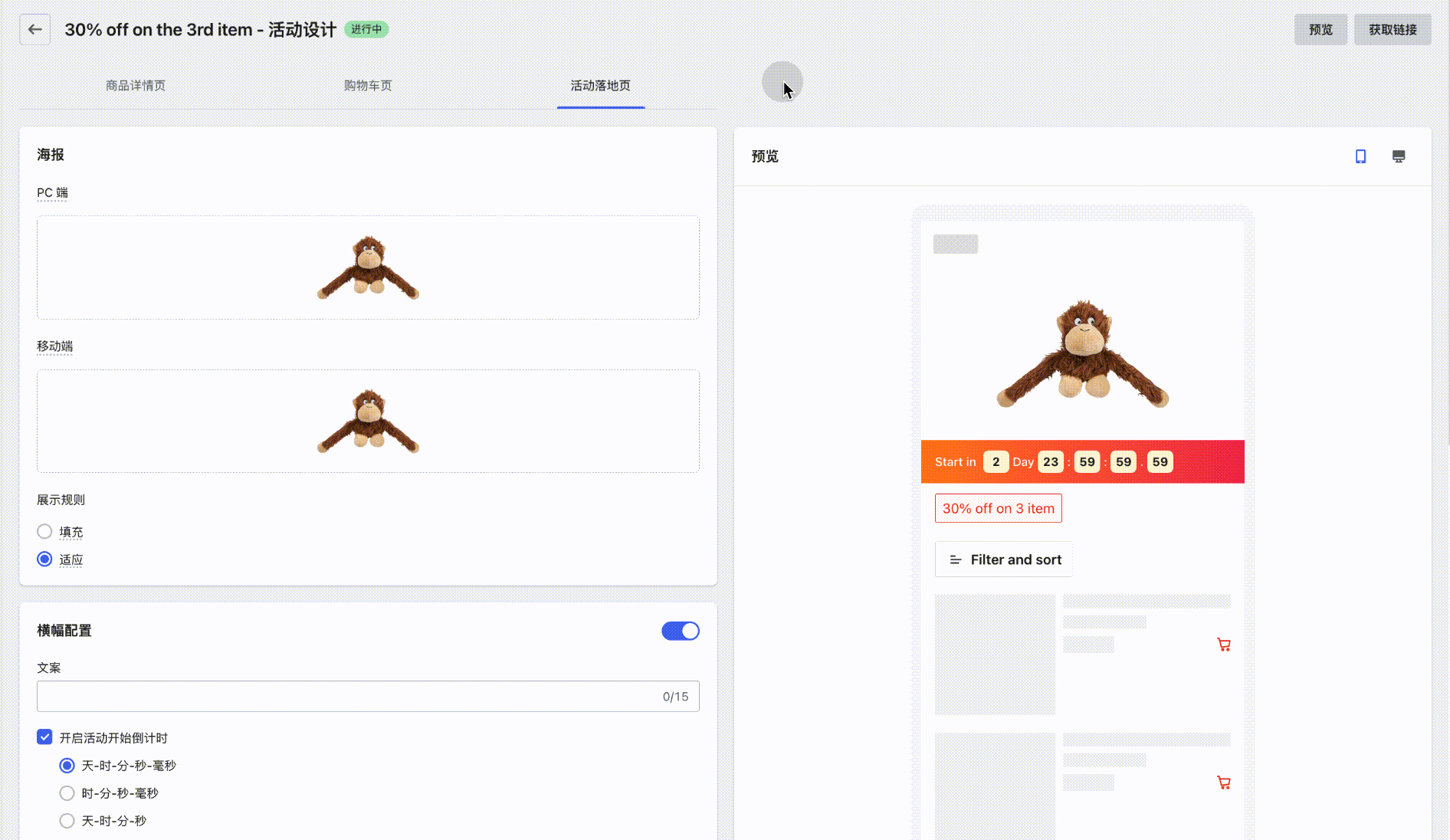Click the 进行中 status badge
The width and height of the screenshot is (1450, 840).
366,29
